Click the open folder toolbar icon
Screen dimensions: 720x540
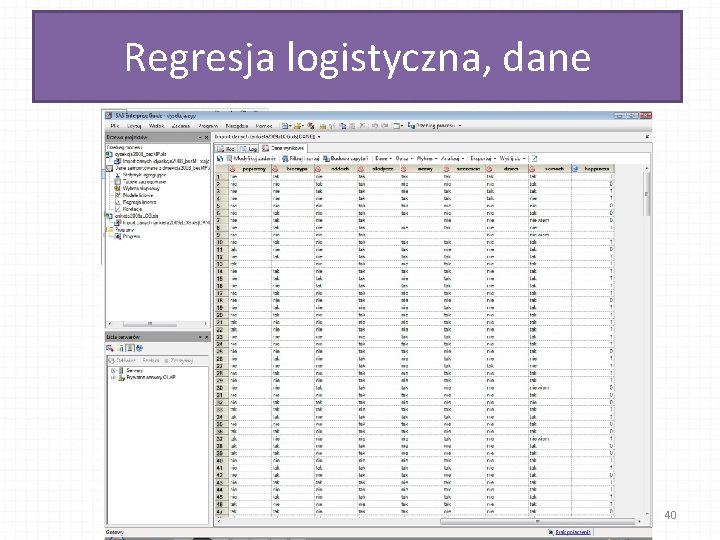298,125
